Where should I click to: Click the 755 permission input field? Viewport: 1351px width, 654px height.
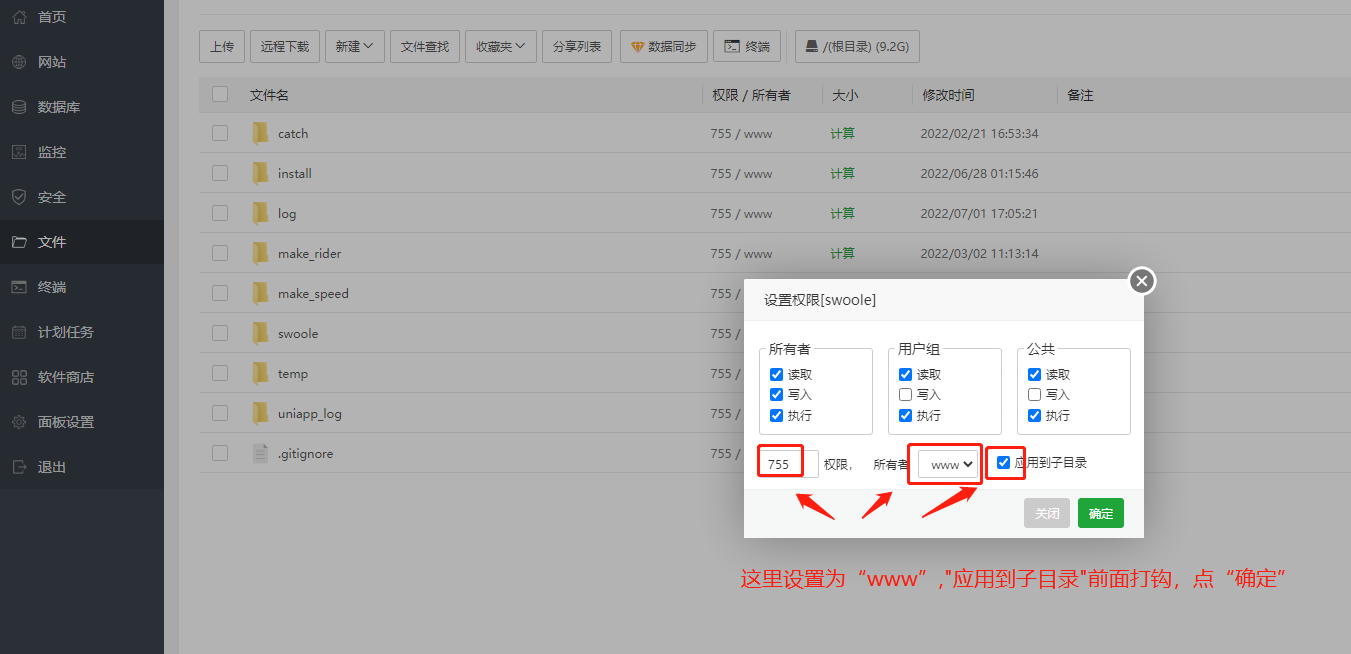pyautogui.click(x=789, y=464)
